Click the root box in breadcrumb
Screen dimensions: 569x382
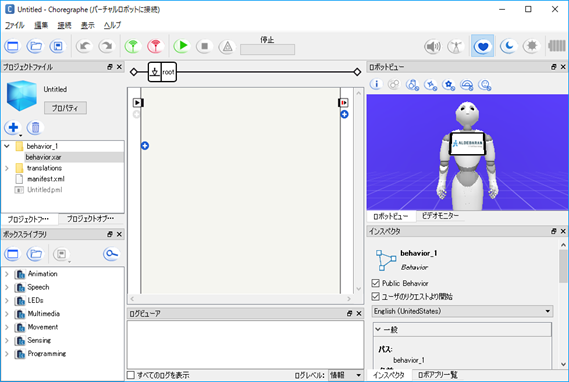pos(162,72)
